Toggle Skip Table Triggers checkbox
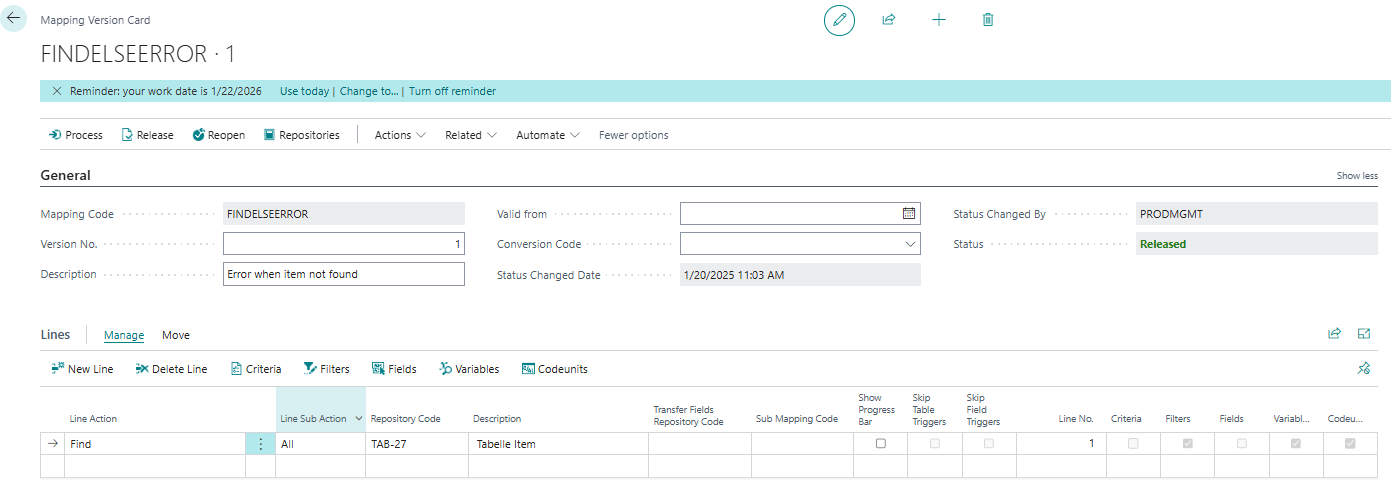Screen dimensions: 1391x480 [x=935, y=444]
